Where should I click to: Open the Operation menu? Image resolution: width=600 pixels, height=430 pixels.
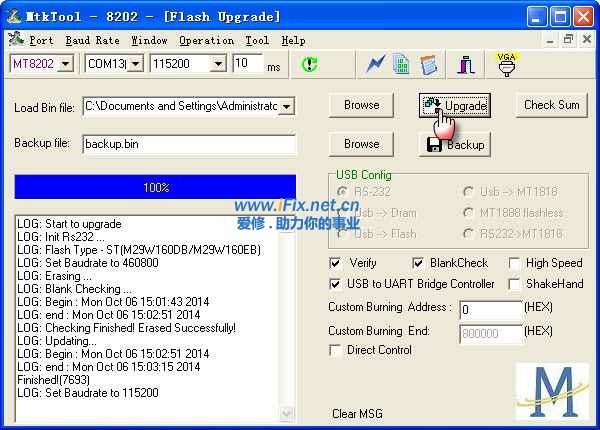point(206,41)
